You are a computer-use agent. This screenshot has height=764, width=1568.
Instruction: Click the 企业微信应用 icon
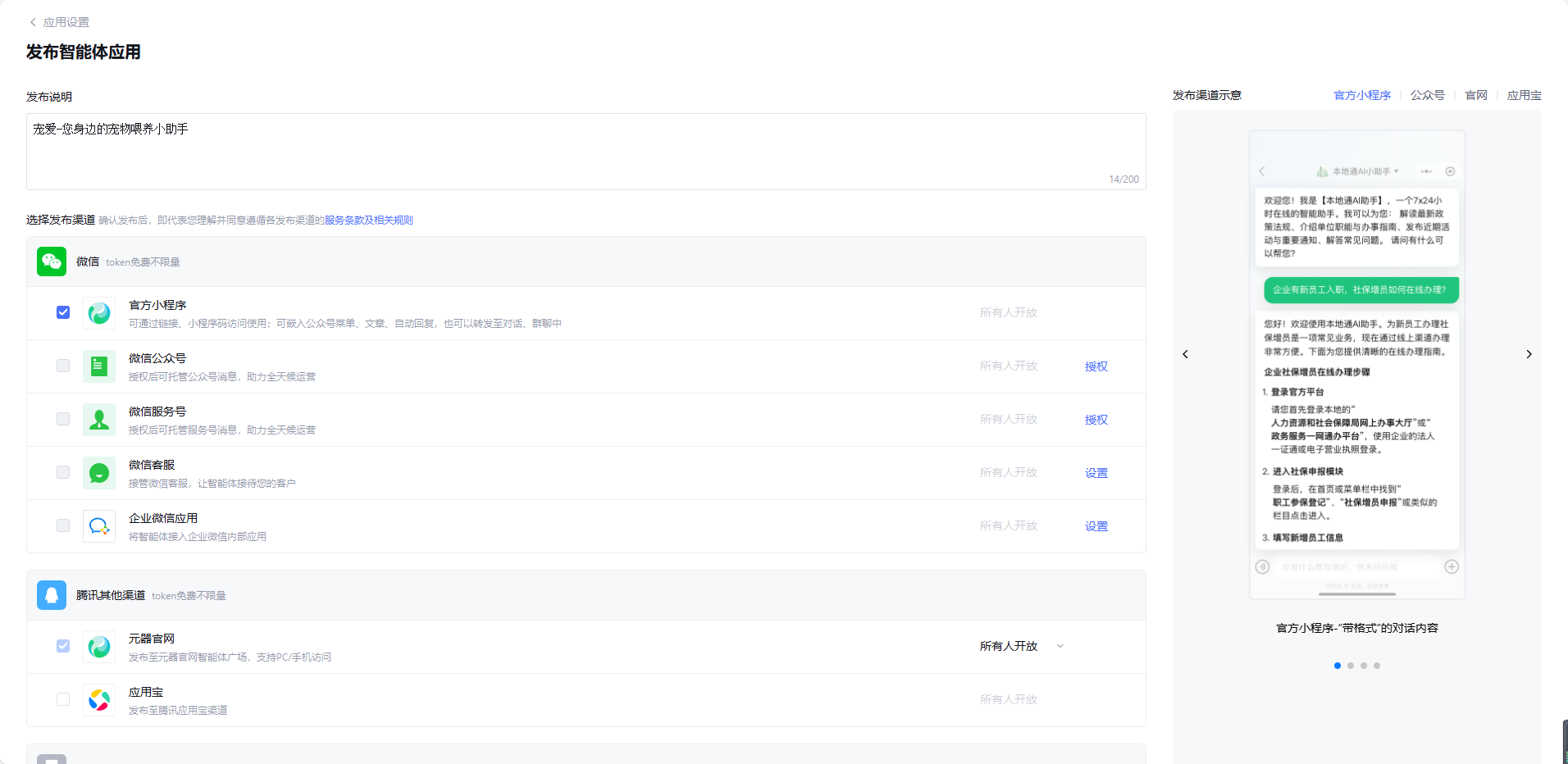click(x=99, y=526)
